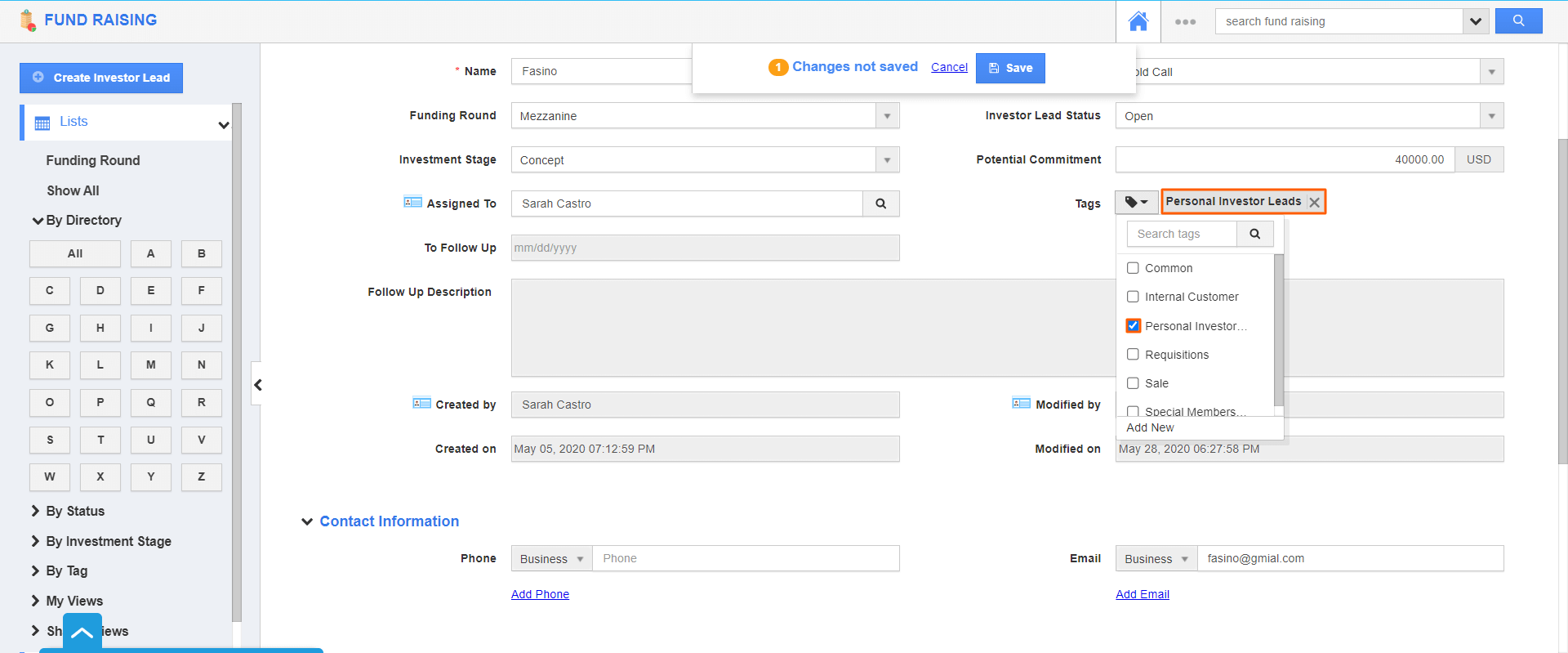Remove the Personal Investor Leads tag

coord(1314,203)
